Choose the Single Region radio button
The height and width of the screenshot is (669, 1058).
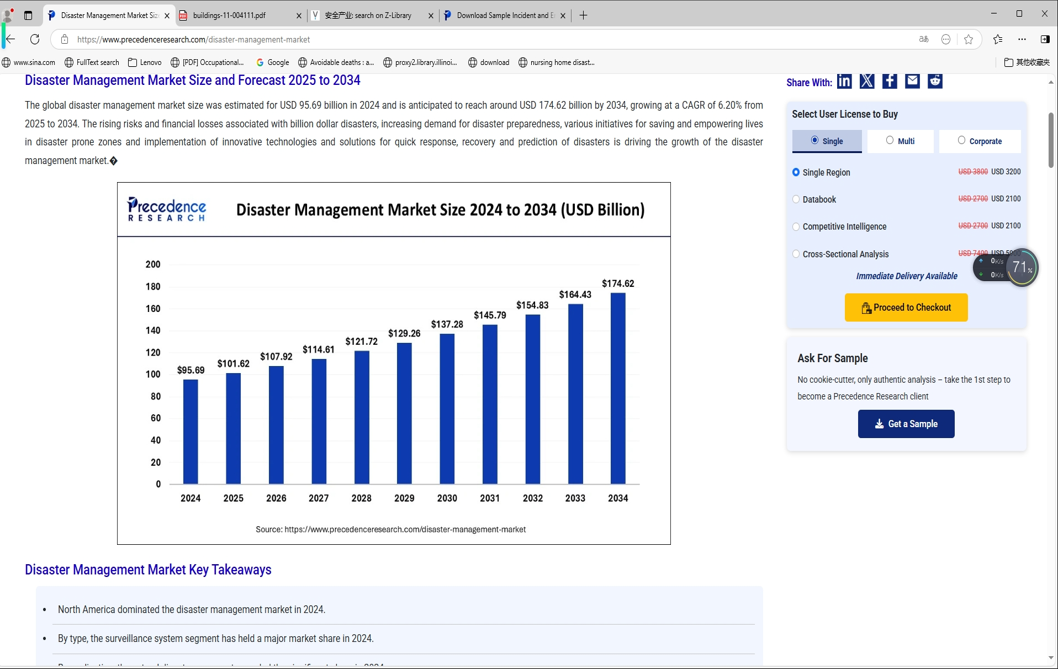796,172
